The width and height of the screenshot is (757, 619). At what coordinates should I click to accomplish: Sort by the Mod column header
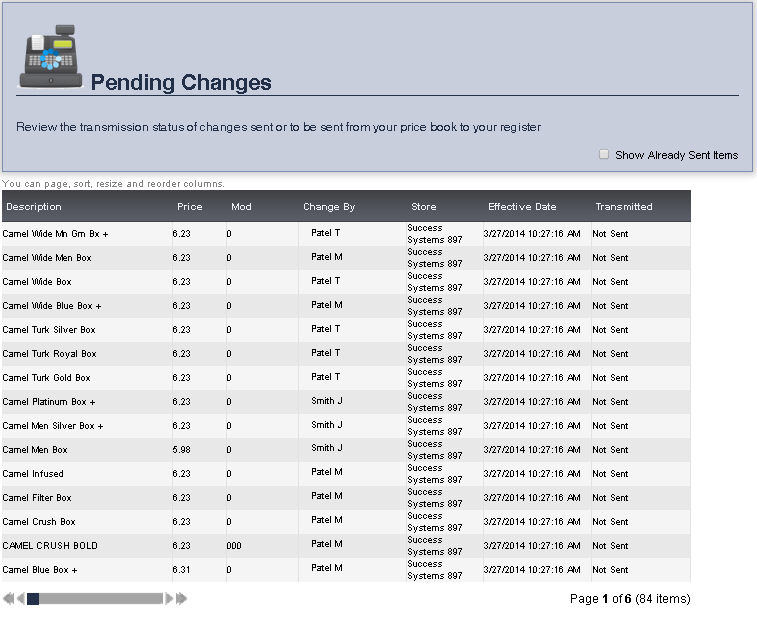click(241, 207)
